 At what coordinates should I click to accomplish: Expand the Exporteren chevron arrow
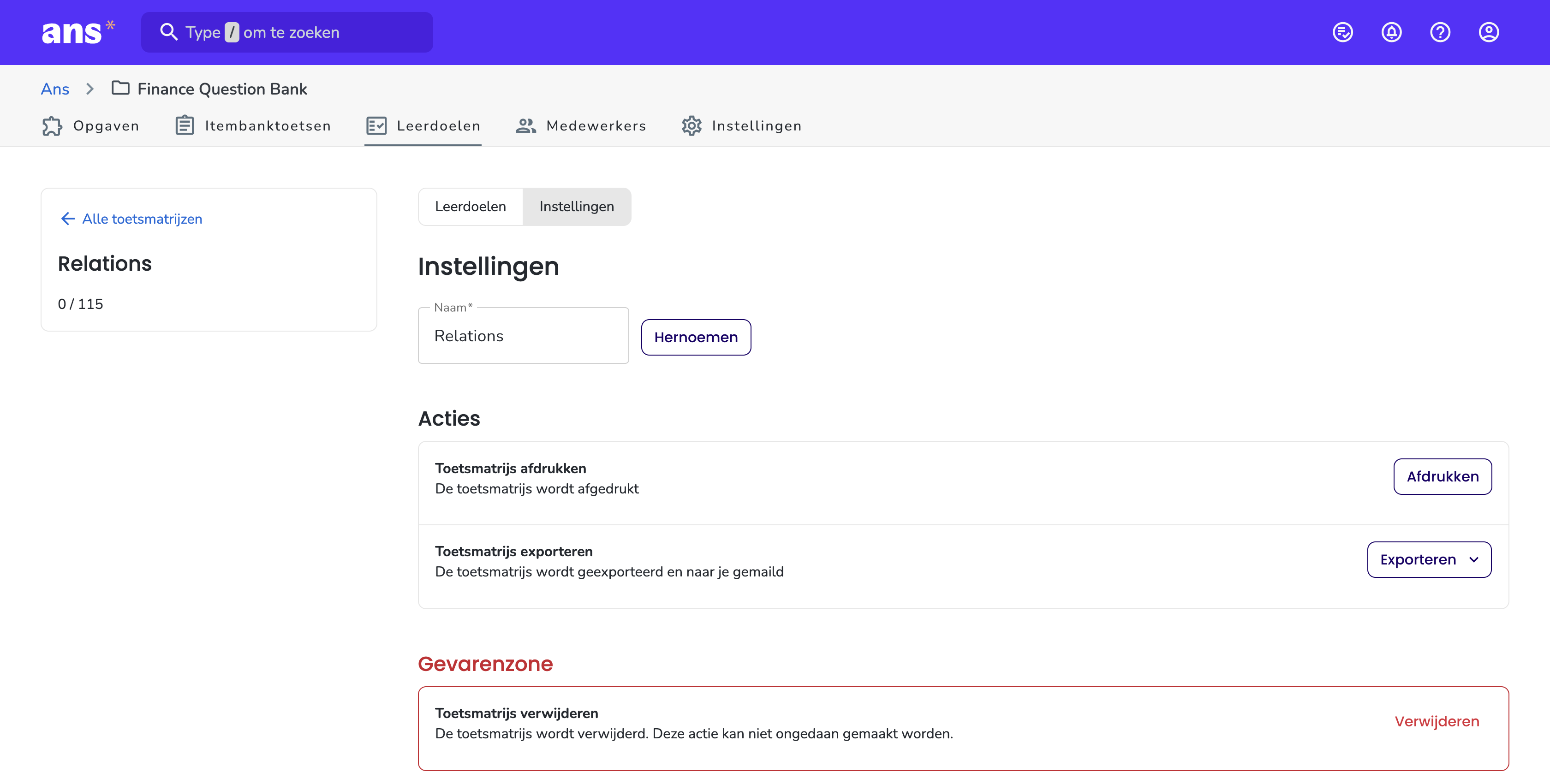(x=1473, y=559)
